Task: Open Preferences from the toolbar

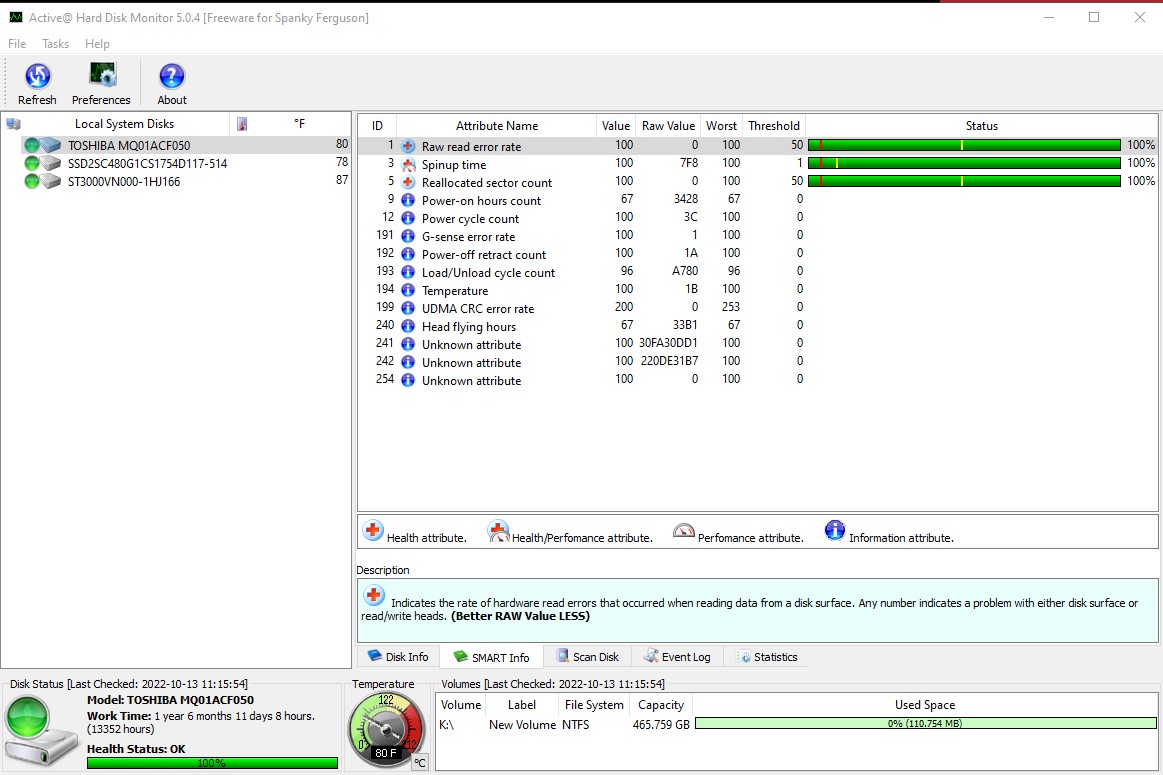Action: (x=101, y=77)
